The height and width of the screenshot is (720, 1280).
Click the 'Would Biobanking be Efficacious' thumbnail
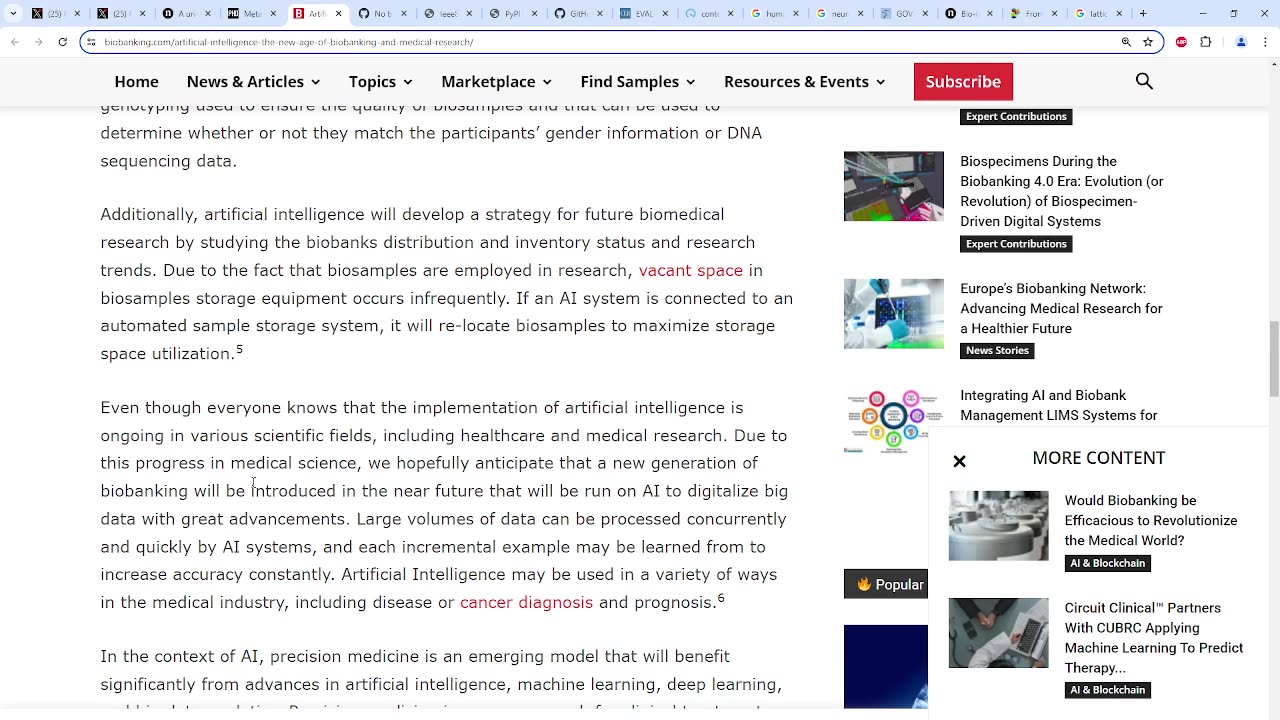(999, 526)
